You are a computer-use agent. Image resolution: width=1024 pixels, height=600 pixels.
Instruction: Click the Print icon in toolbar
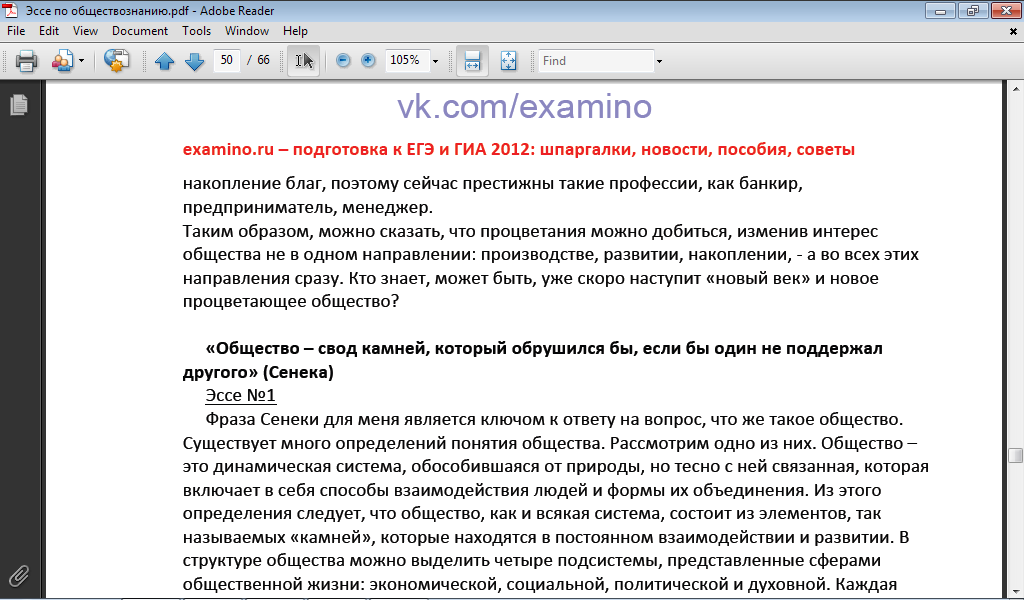[x=26, y=61]
